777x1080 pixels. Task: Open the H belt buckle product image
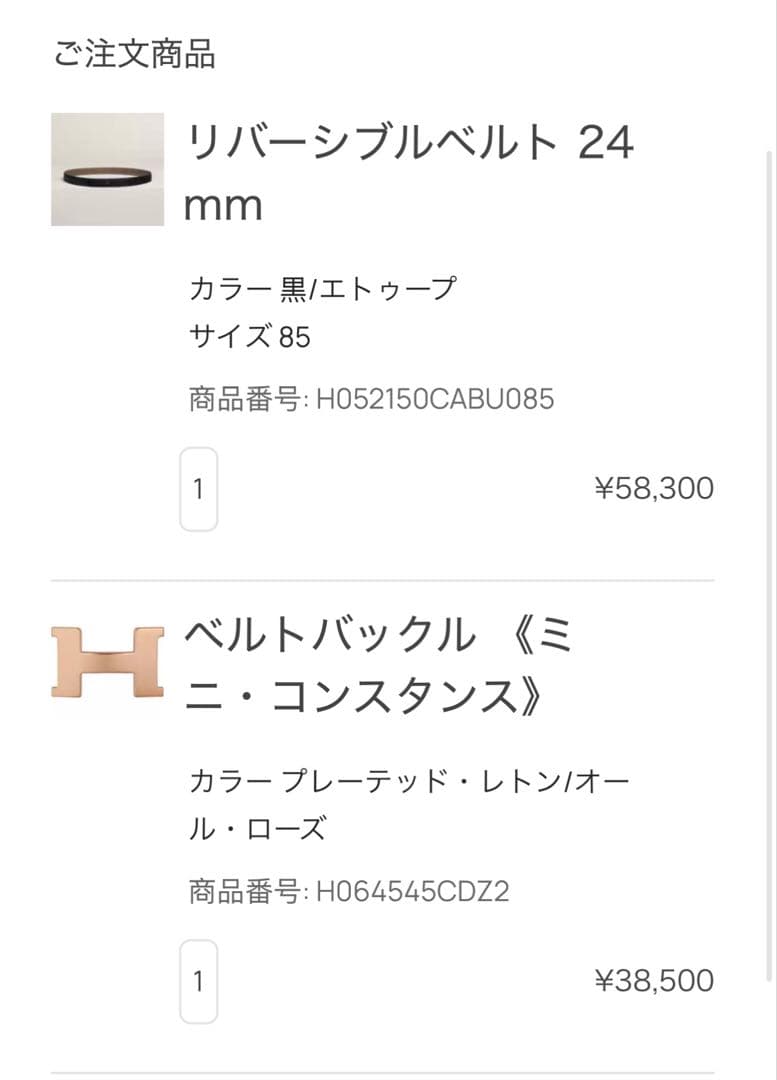[x=107, y=661]
